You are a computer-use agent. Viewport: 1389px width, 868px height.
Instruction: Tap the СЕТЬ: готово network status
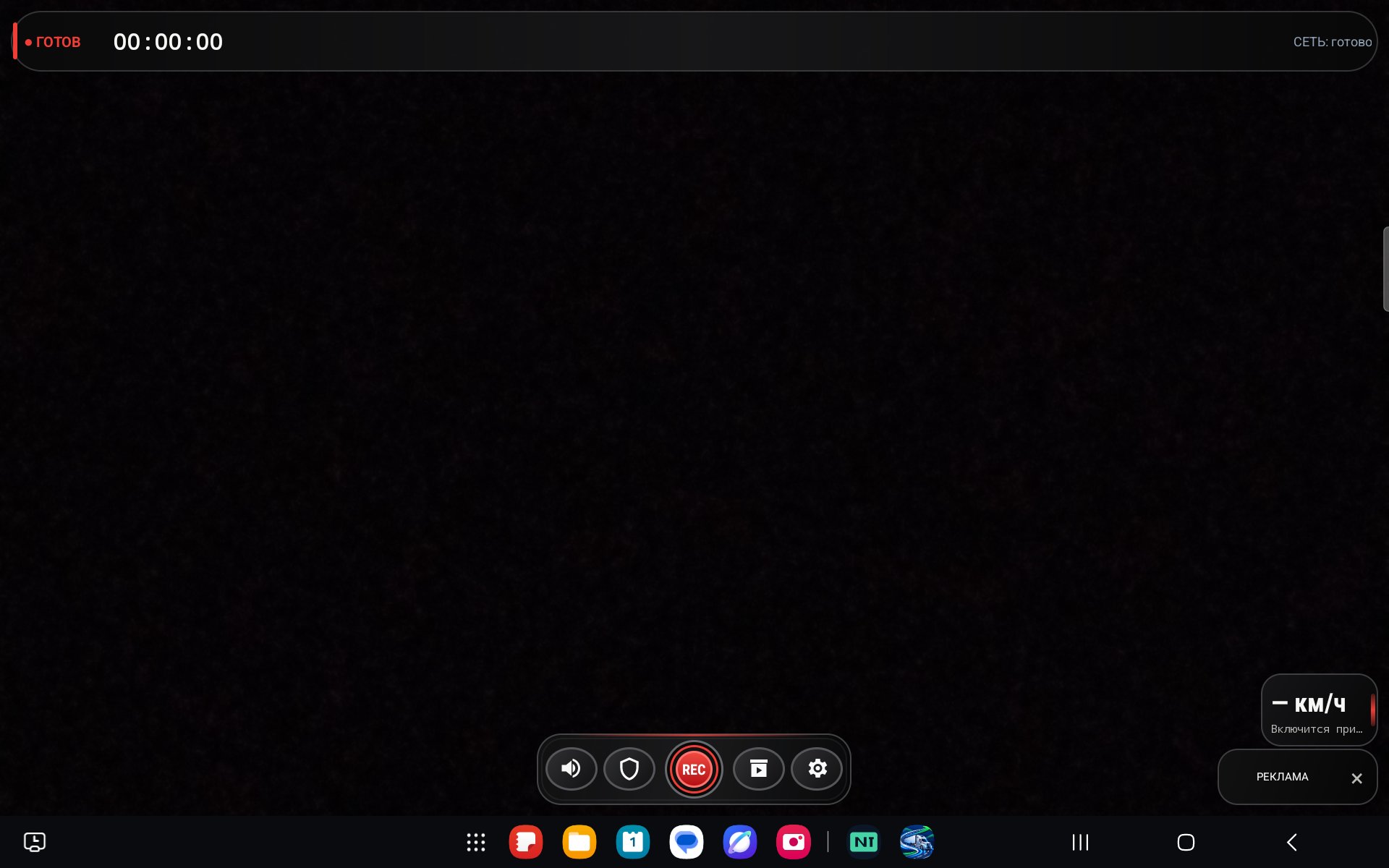pos(1333,42)
